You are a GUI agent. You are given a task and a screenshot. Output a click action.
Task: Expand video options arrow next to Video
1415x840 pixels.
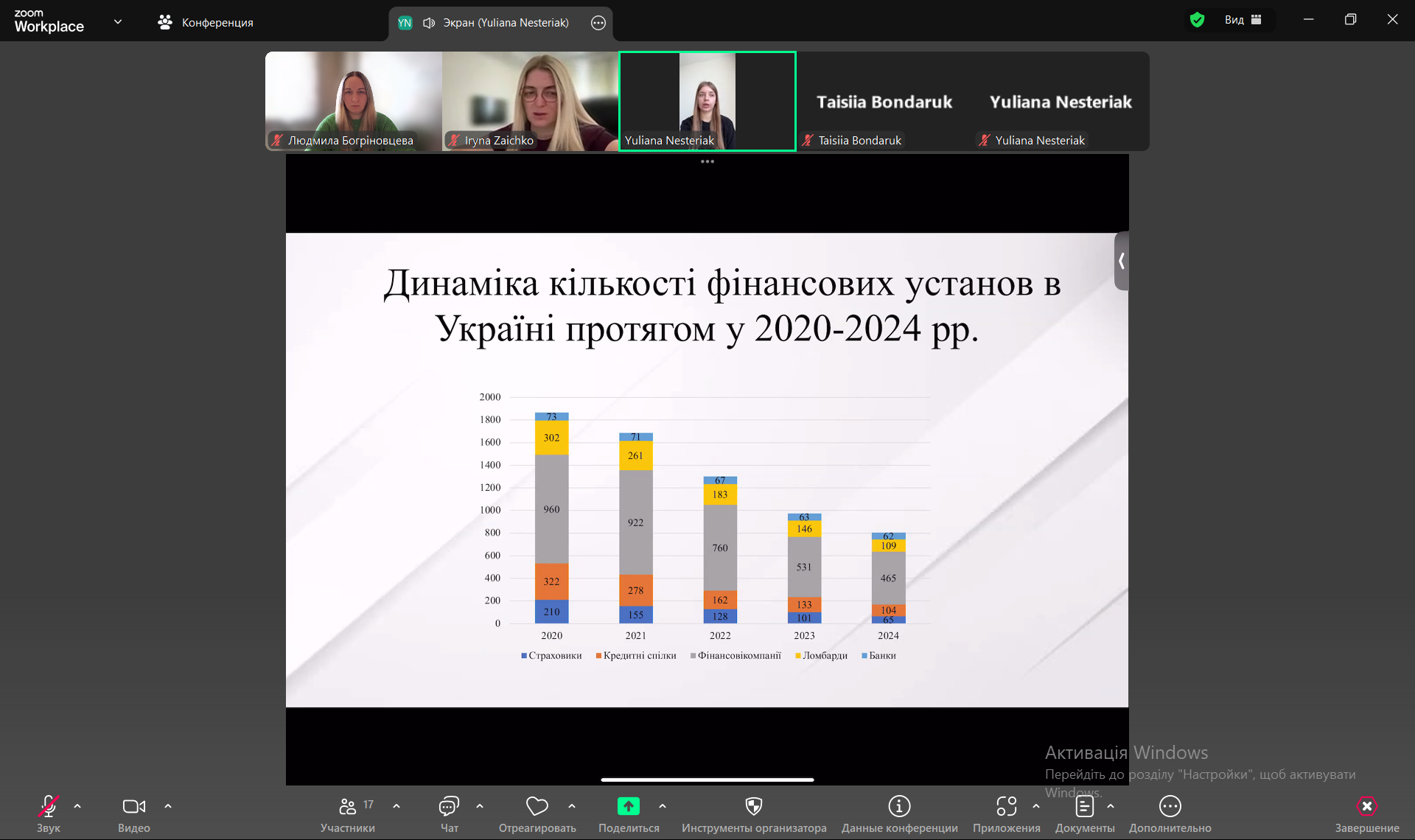click(168, 806)
